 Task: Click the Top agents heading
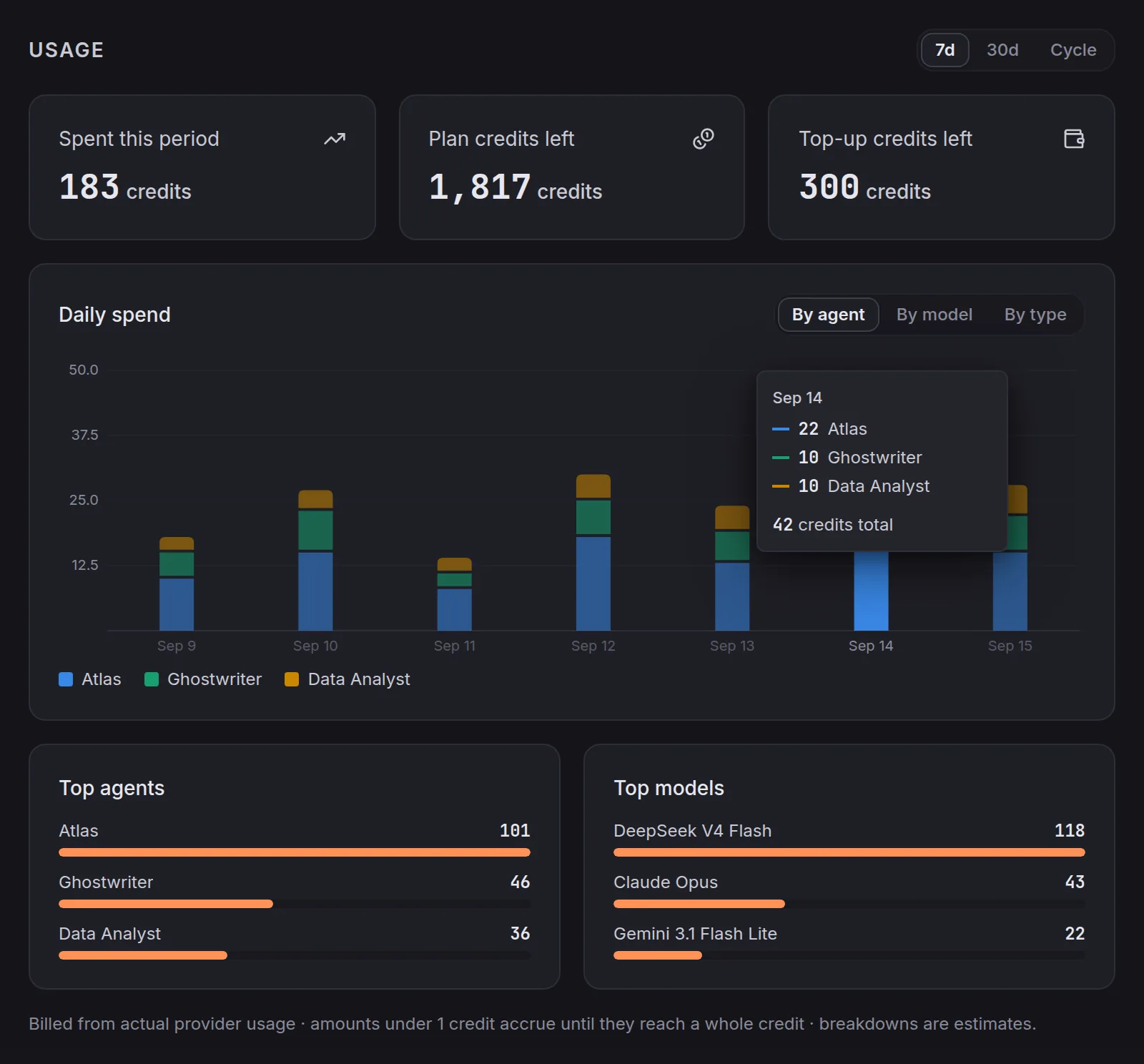pyautogui.click(x=112, y=788)
